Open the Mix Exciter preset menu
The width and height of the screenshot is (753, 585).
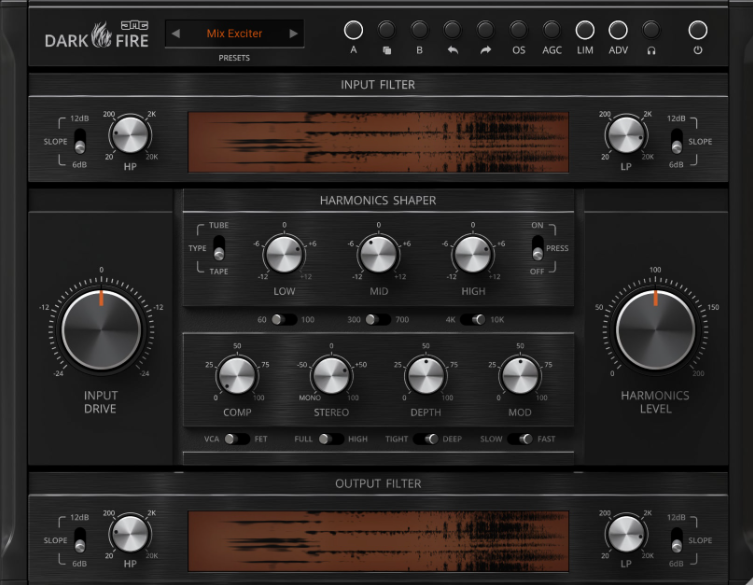coord(234,34)
